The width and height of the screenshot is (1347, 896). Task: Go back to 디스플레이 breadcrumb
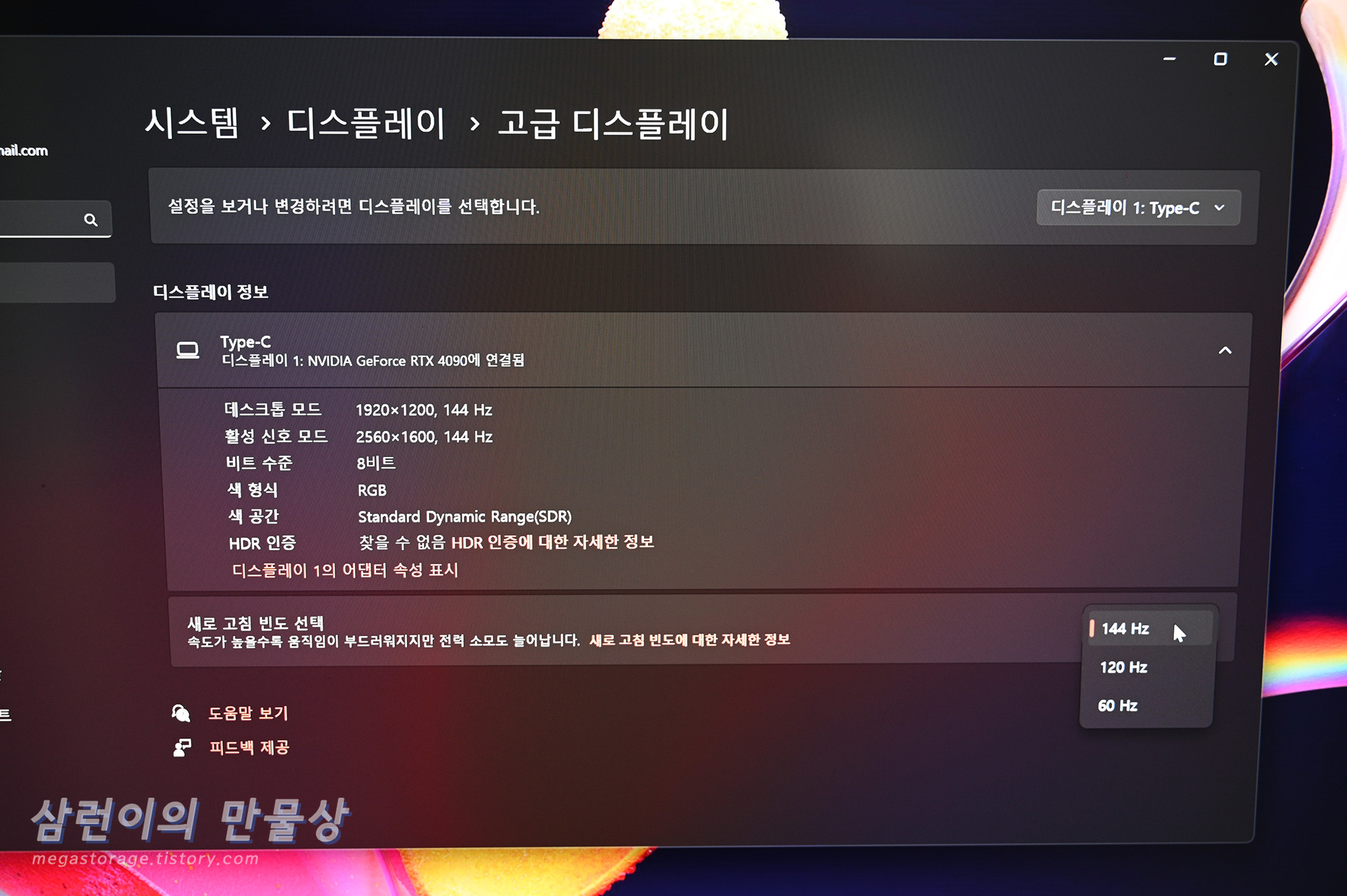pos(365,123)
